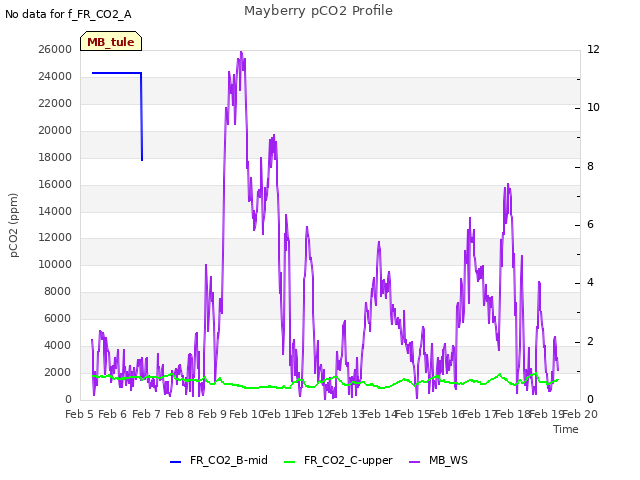Click the MB_WS peak near Feb 10

(241, 52)
